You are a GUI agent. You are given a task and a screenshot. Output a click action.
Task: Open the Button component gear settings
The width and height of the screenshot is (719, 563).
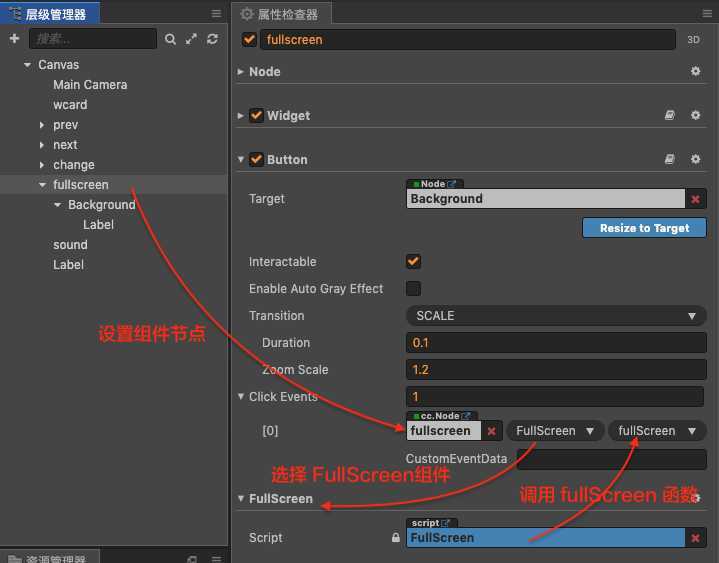pos(696,159)
